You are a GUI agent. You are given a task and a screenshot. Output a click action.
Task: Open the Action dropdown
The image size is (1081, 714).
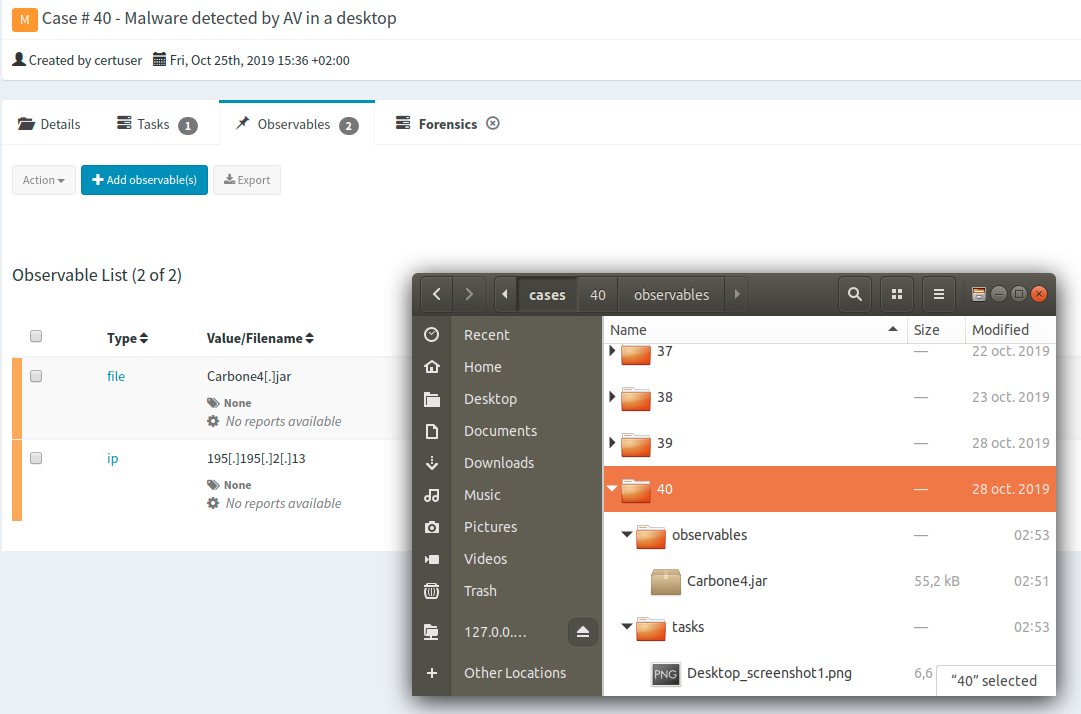click(43, 180)
